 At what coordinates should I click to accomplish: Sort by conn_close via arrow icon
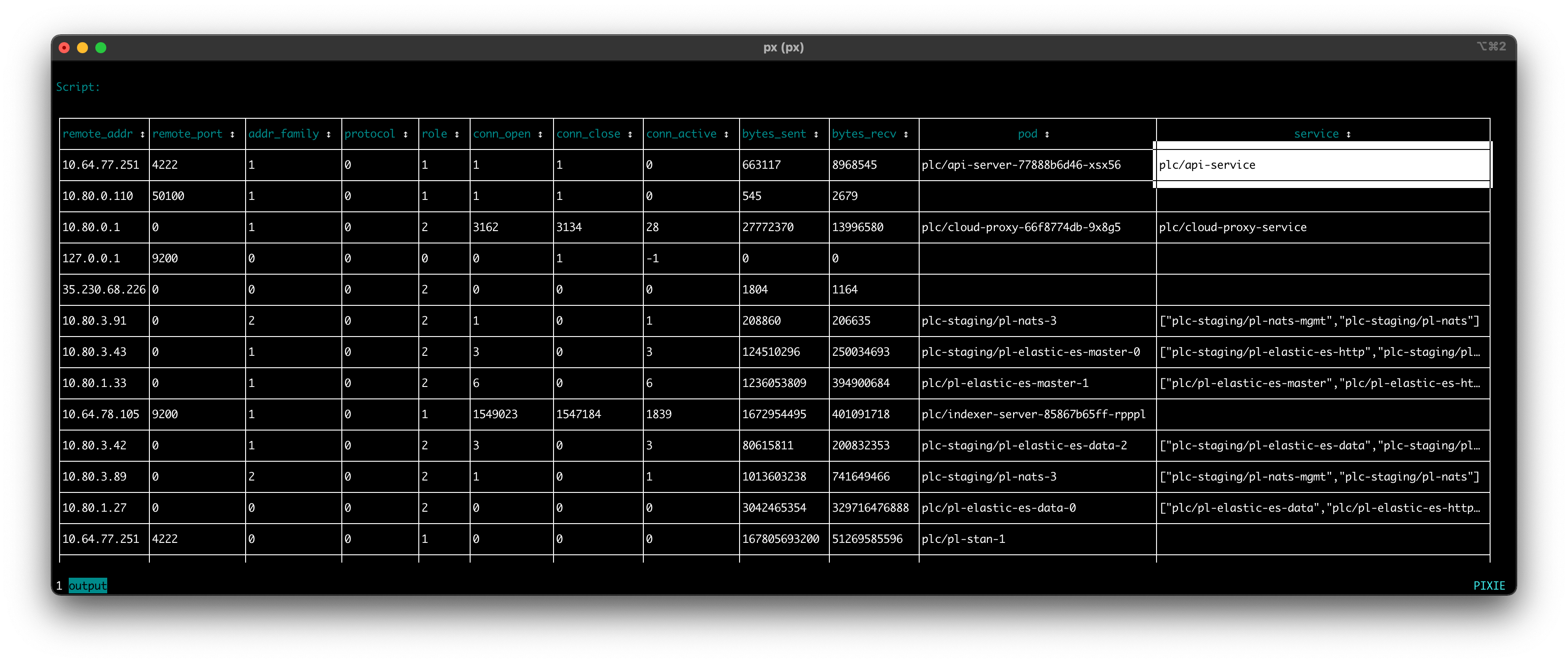coord(630,134)
